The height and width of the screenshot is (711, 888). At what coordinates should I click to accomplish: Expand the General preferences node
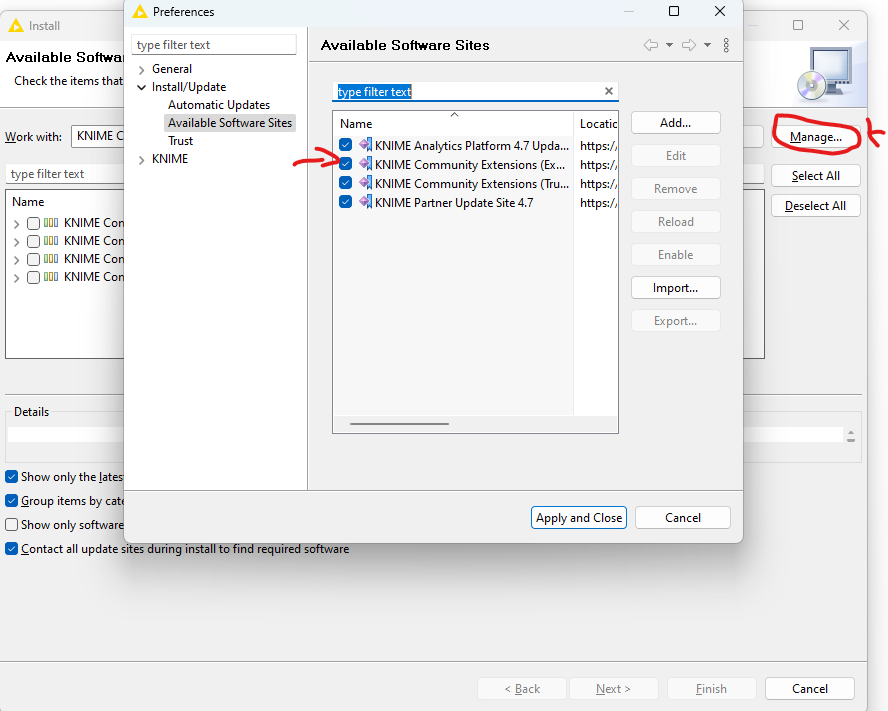pyautogui.click(x=142, y=70)
